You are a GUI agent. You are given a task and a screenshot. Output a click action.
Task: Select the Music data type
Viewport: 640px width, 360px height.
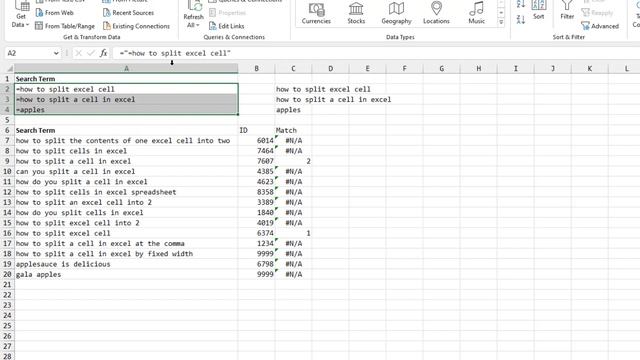point(476,13)
